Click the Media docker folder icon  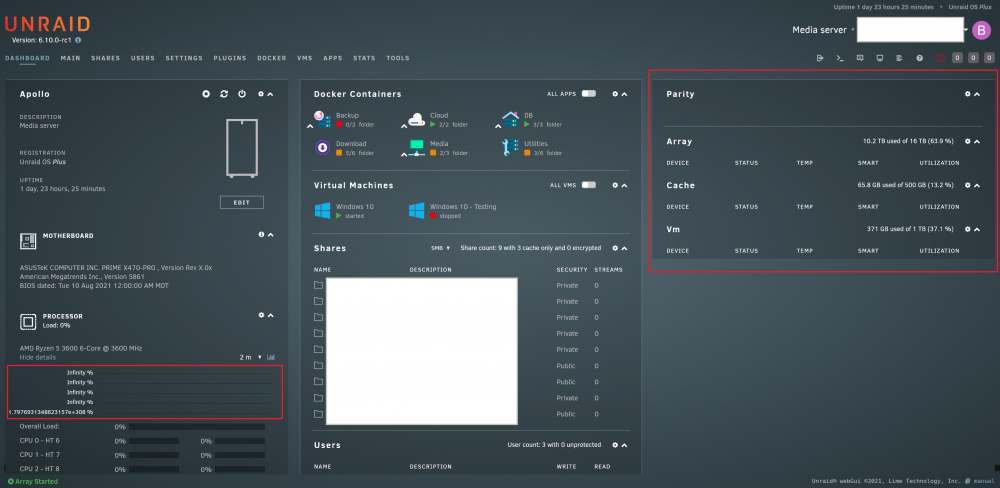coord(416,148)
